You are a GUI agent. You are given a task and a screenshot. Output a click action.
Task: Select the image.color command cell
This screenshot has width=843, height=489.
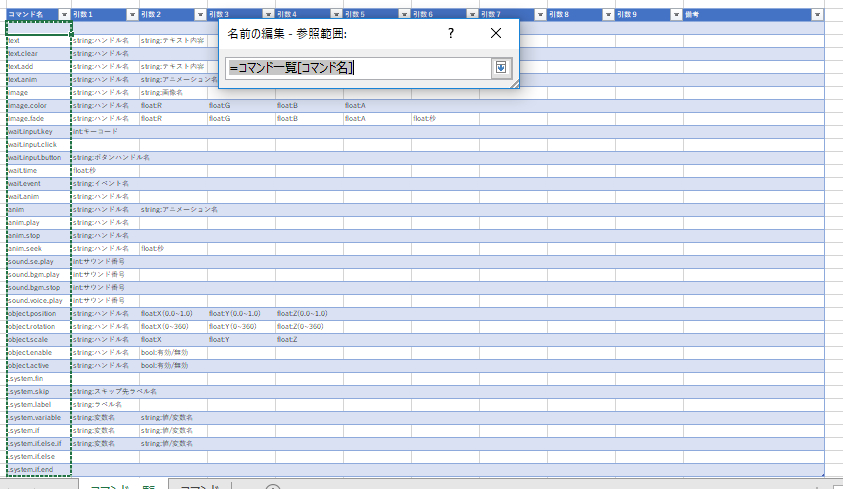point(39,106)
